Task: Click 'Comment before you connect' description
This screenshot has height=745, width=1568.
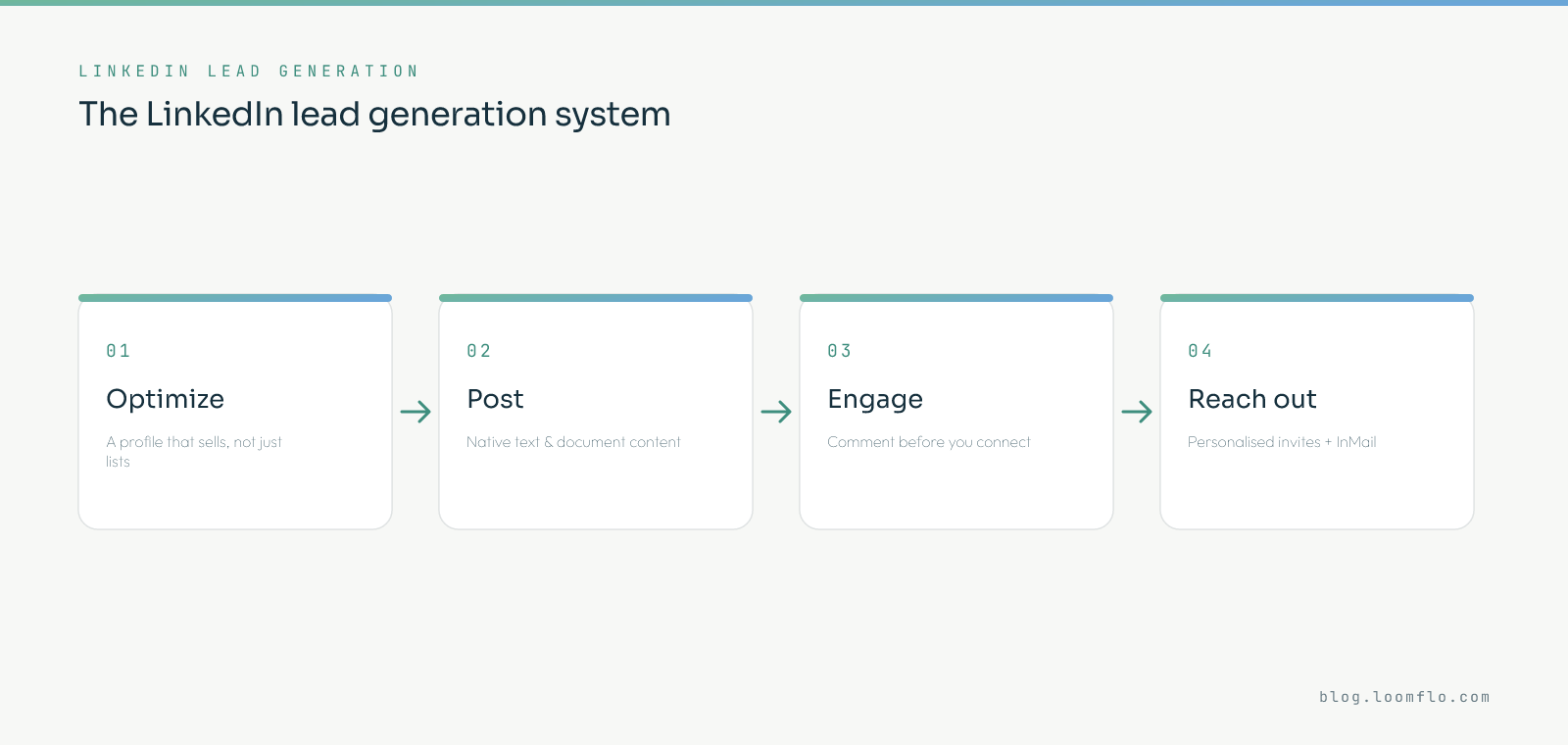Action: [x=929, y=442]
